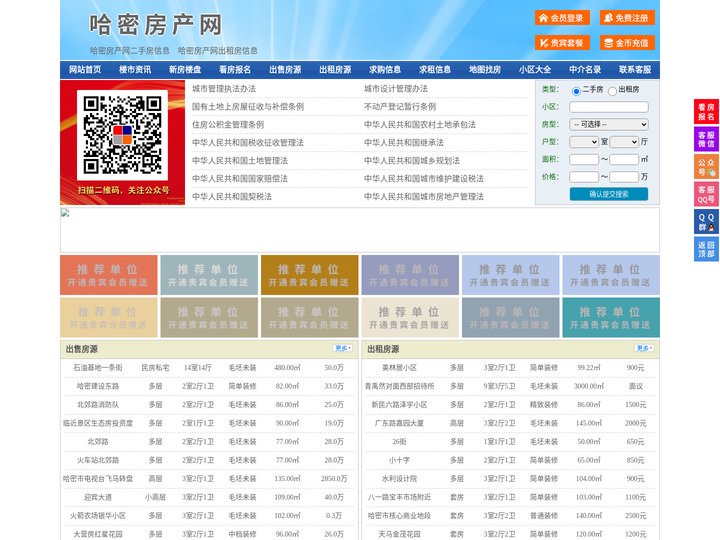
Task: Open 出售房源 in the navigation bar
Action: coord(285,69)
